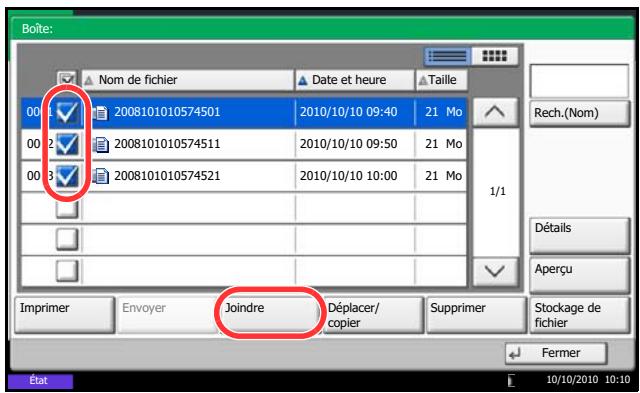The width and height of the screenshot is (640, 393).
Task: Sort by Nom de fichier column
Action: 187,80
